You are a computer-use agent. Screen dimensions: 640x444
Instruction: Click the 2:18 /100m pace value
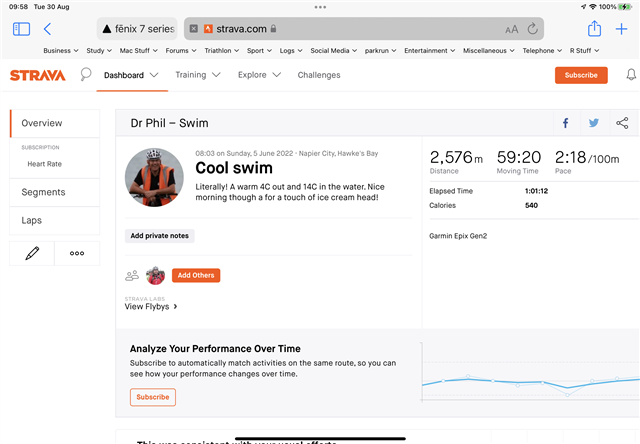point(587,157)
